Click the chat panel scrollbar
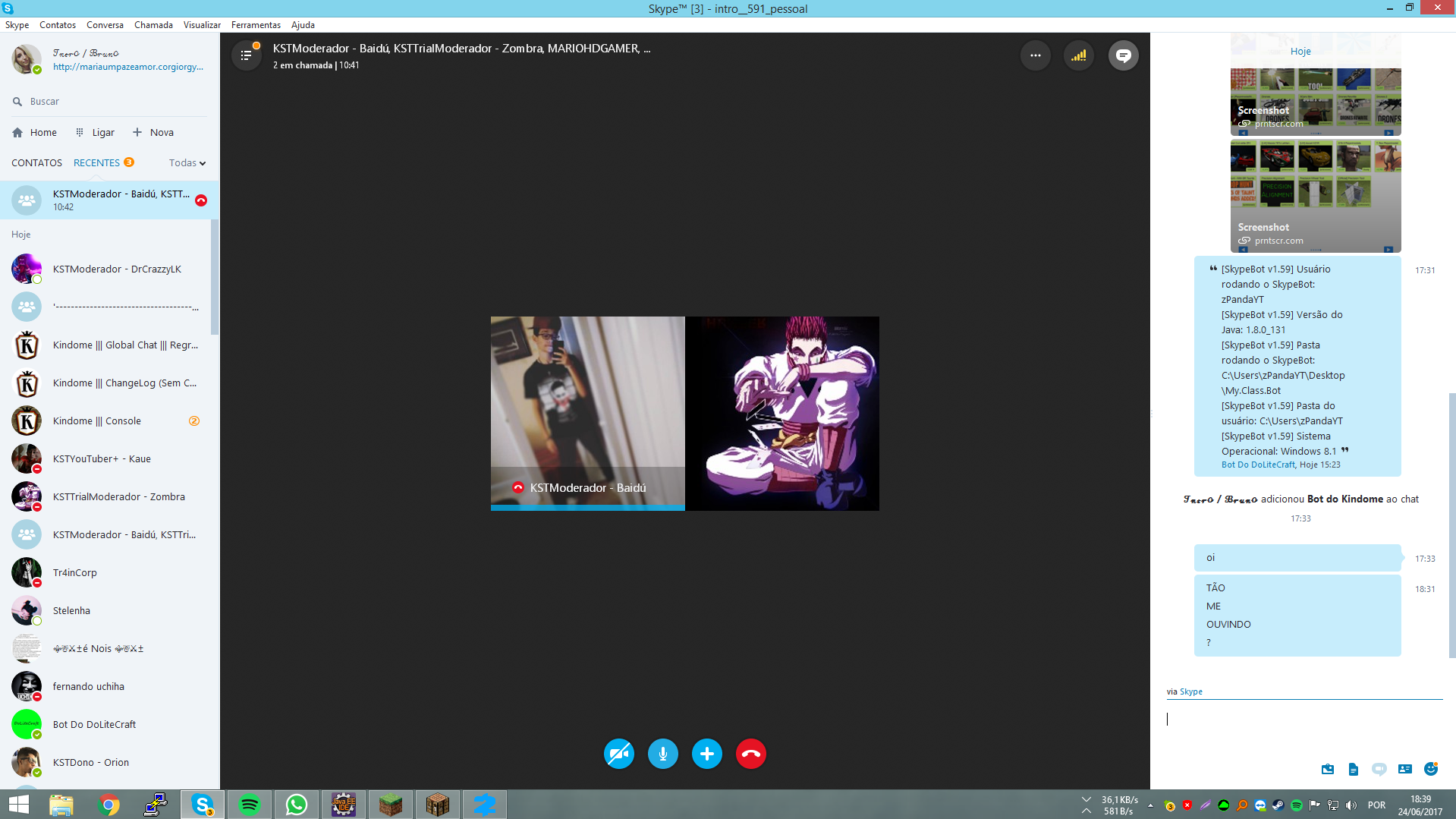The image size is (1456, 819). pos(1451,525)
